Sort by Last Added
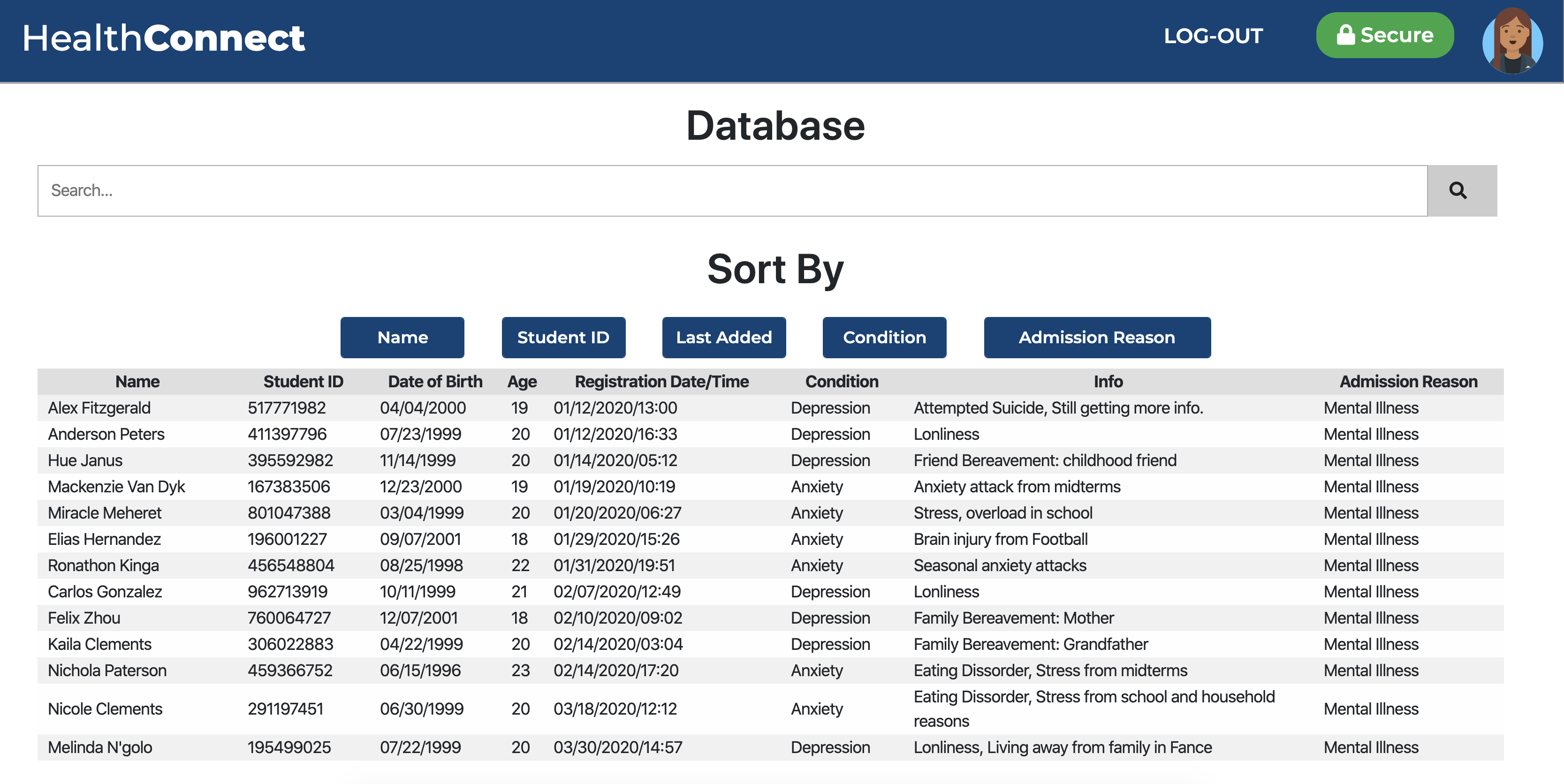This screenshot has height=784, width=1564. tap(724, 338)
